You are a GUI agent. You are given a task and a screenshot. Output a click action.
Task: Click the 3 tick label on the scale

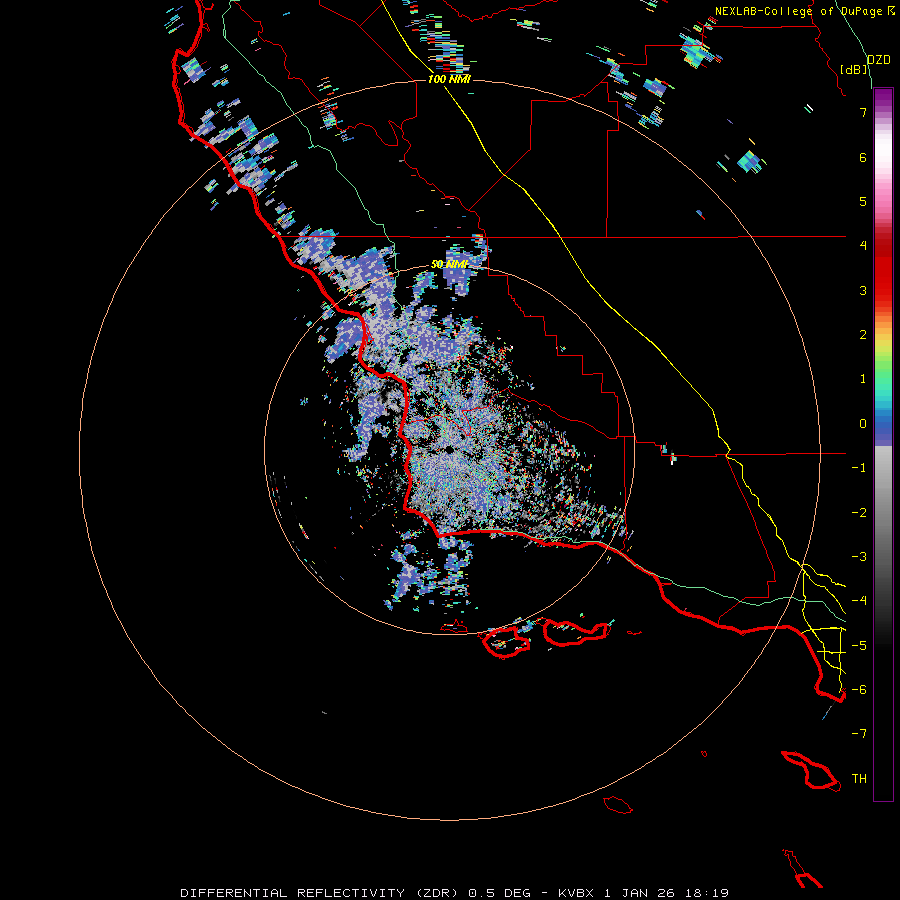pyautogui.click(x=863, y=290)
